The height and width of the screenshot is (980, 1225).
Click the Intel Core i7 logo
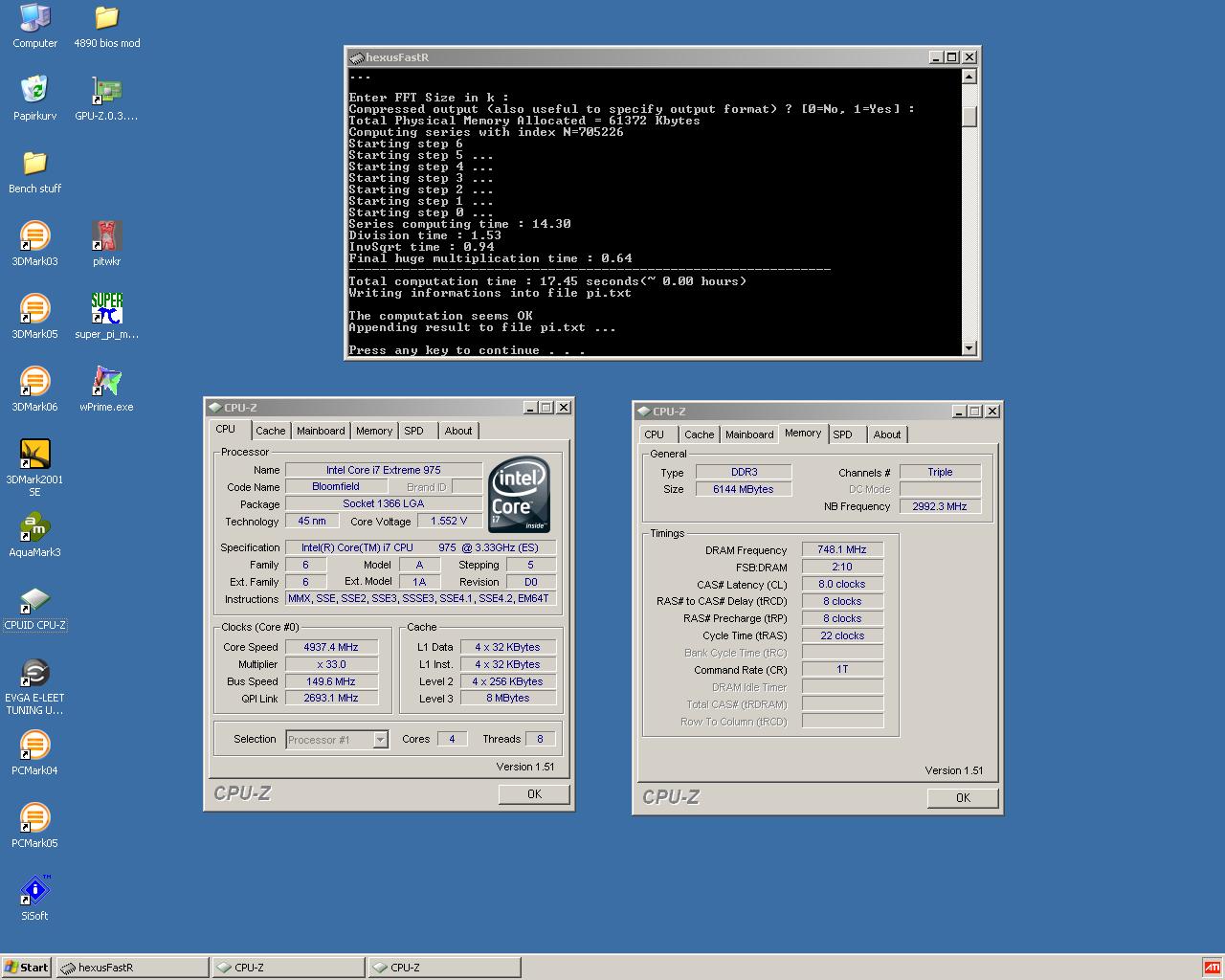[519, 495]
